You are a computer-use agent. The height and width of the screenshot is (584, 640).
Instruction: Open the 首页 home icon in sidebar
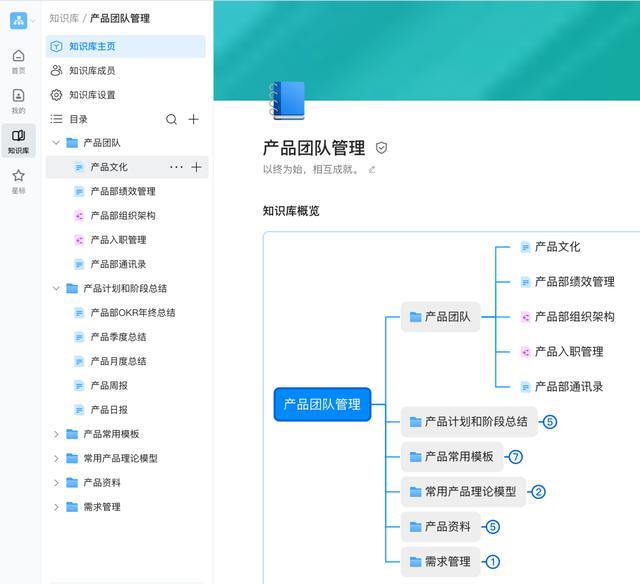click(18, 59)
